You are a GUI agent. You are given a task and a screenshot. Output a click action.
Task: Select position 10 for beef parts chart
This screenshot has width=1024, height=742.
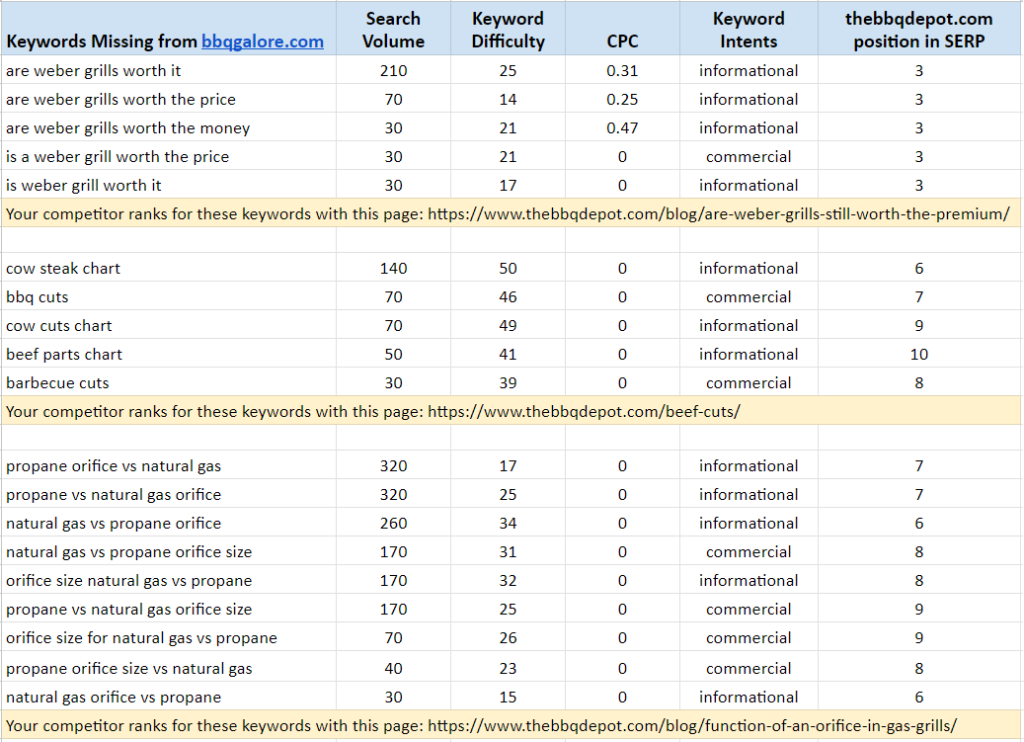tap(919, 353)
